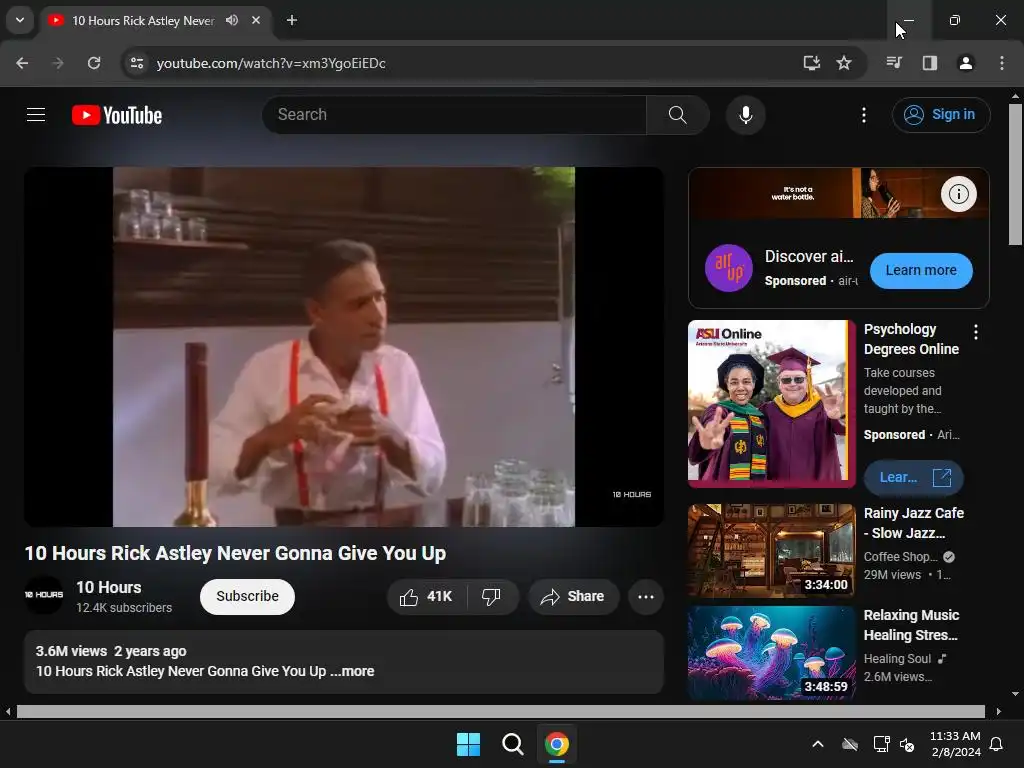The width and height of the screenshot is (1024, 768).
Task: Open Rainy Jazz Cafe video title
Action: 913,523
